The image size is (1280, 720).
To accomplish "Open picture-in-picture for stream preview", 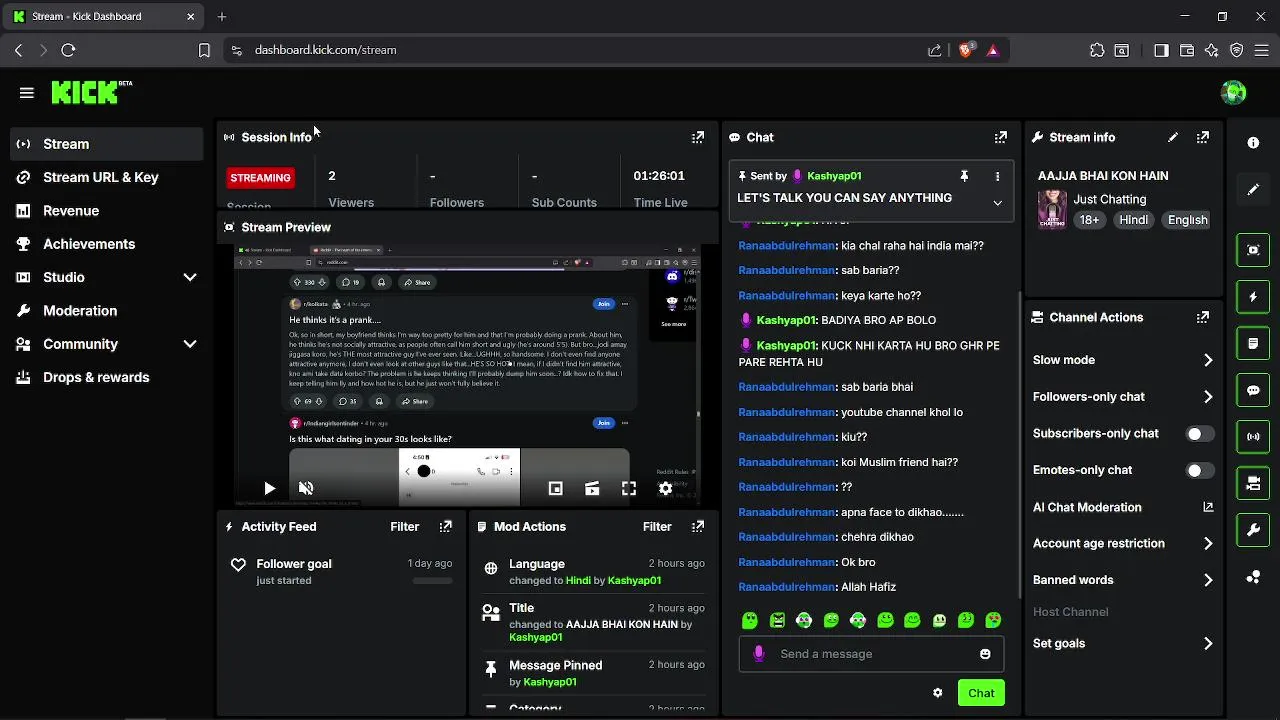I will [x=556, y=488].
